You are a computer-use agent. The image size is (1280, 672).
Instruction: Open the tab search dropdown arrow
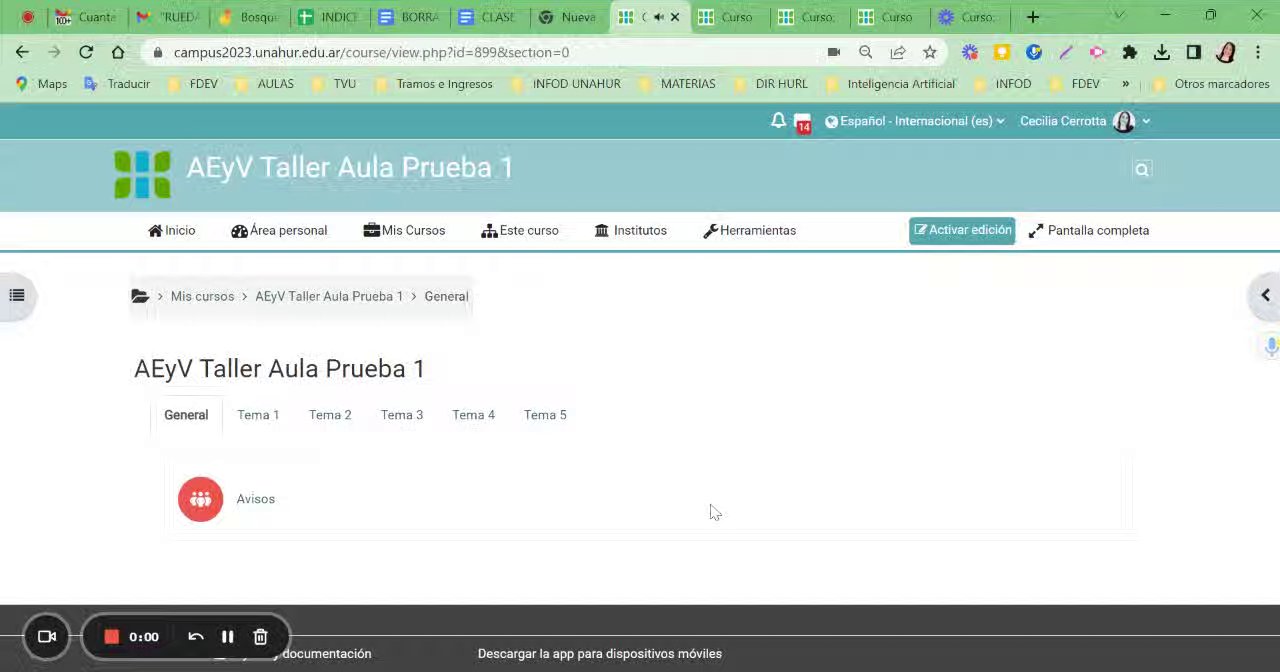[1119, 16]
